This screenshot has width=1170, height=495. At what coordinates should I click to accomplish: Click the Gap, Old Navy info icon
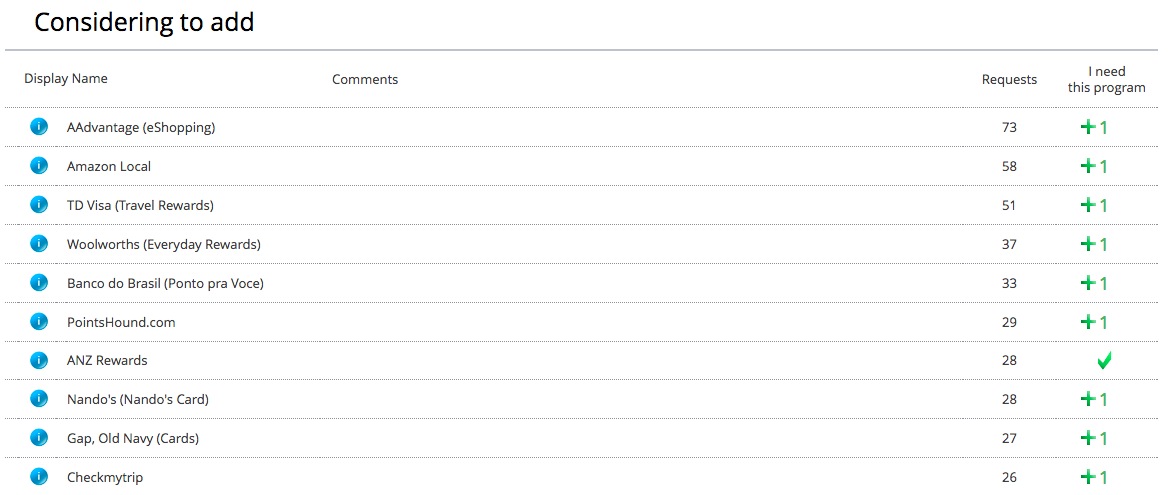pyautogui.click(x=39, y=438)
